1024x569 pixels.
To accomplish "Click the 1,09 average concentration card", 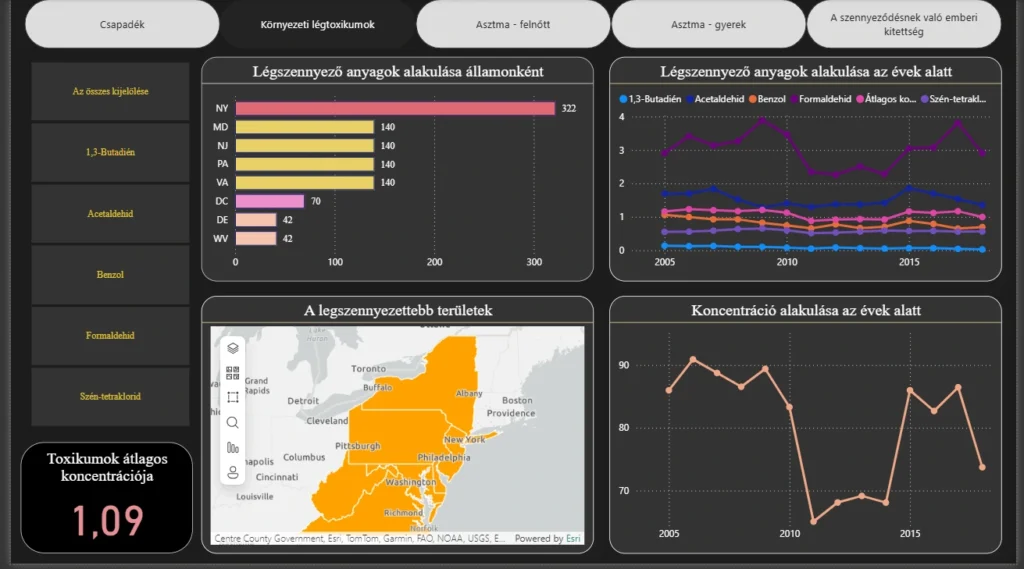I will (x=107, y=498).
